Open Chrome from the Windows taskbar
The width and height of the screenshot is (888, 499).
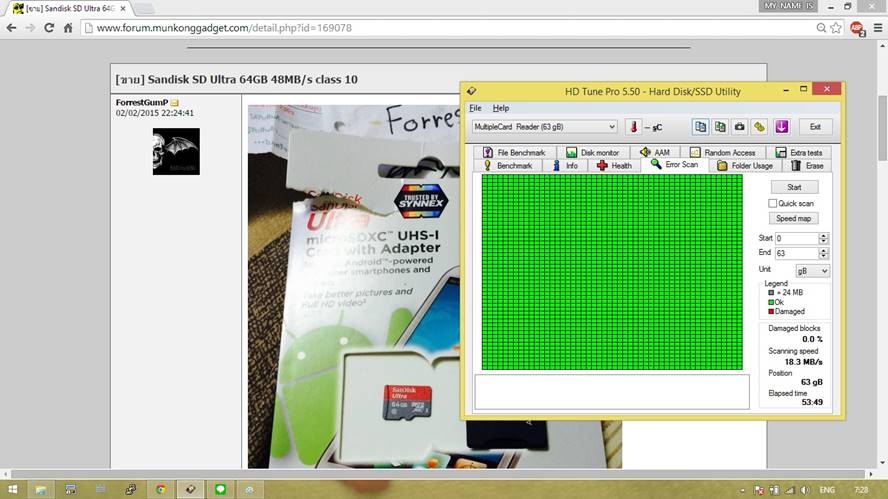pos(160,490)
